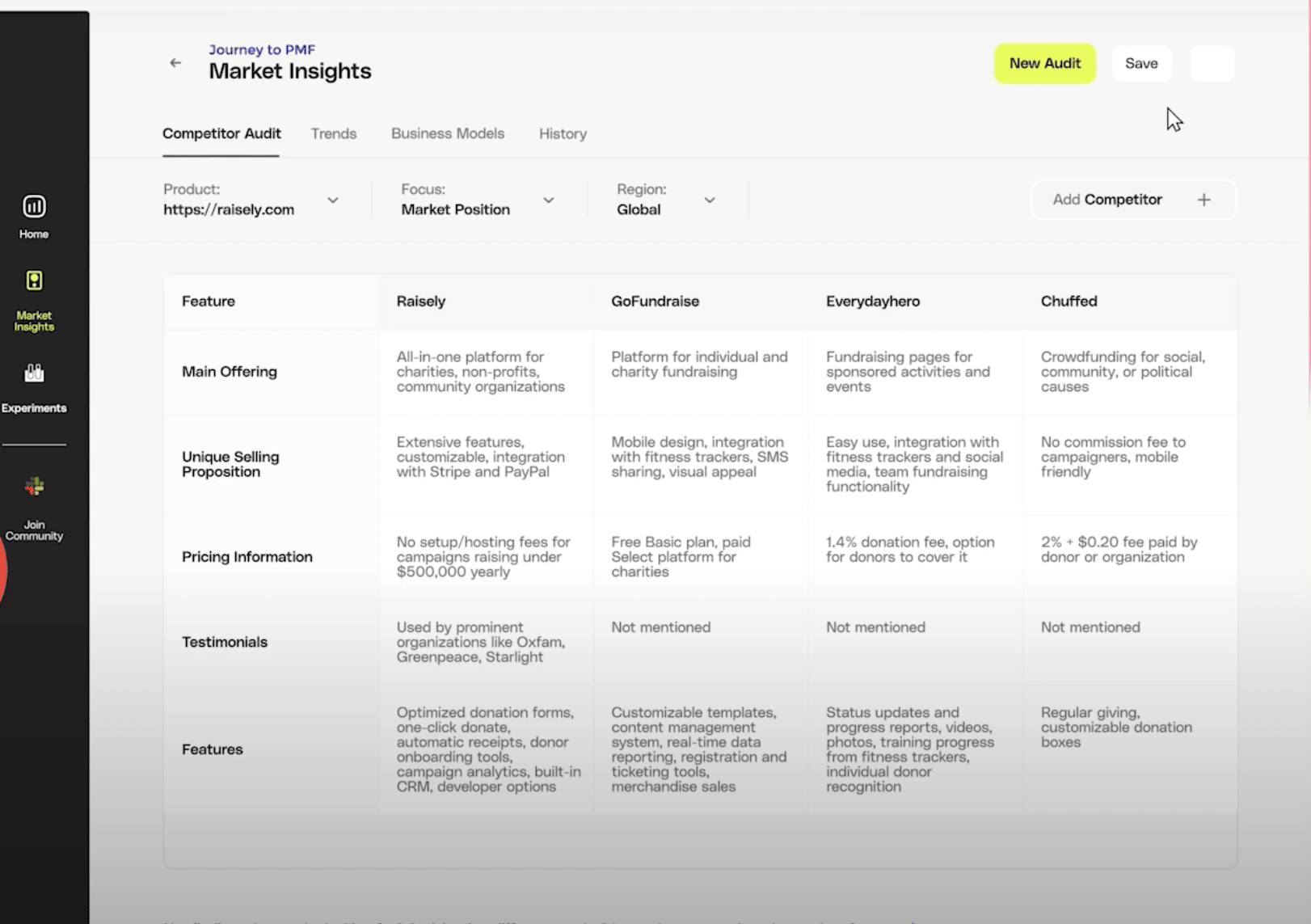Click "Easy use, integration with fitness trackers" cell
Viewport: 1311px width, 924px height.
point(914,464)
